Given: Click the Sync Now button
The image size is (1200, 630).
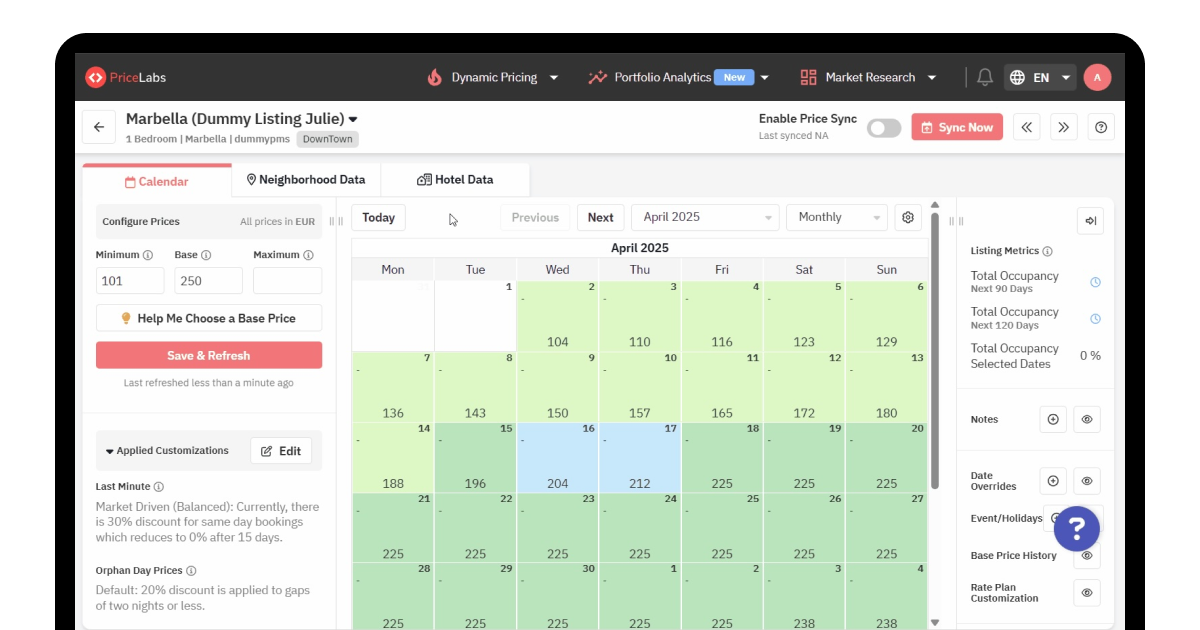Looking at the screenshot, I should [957, 127].
